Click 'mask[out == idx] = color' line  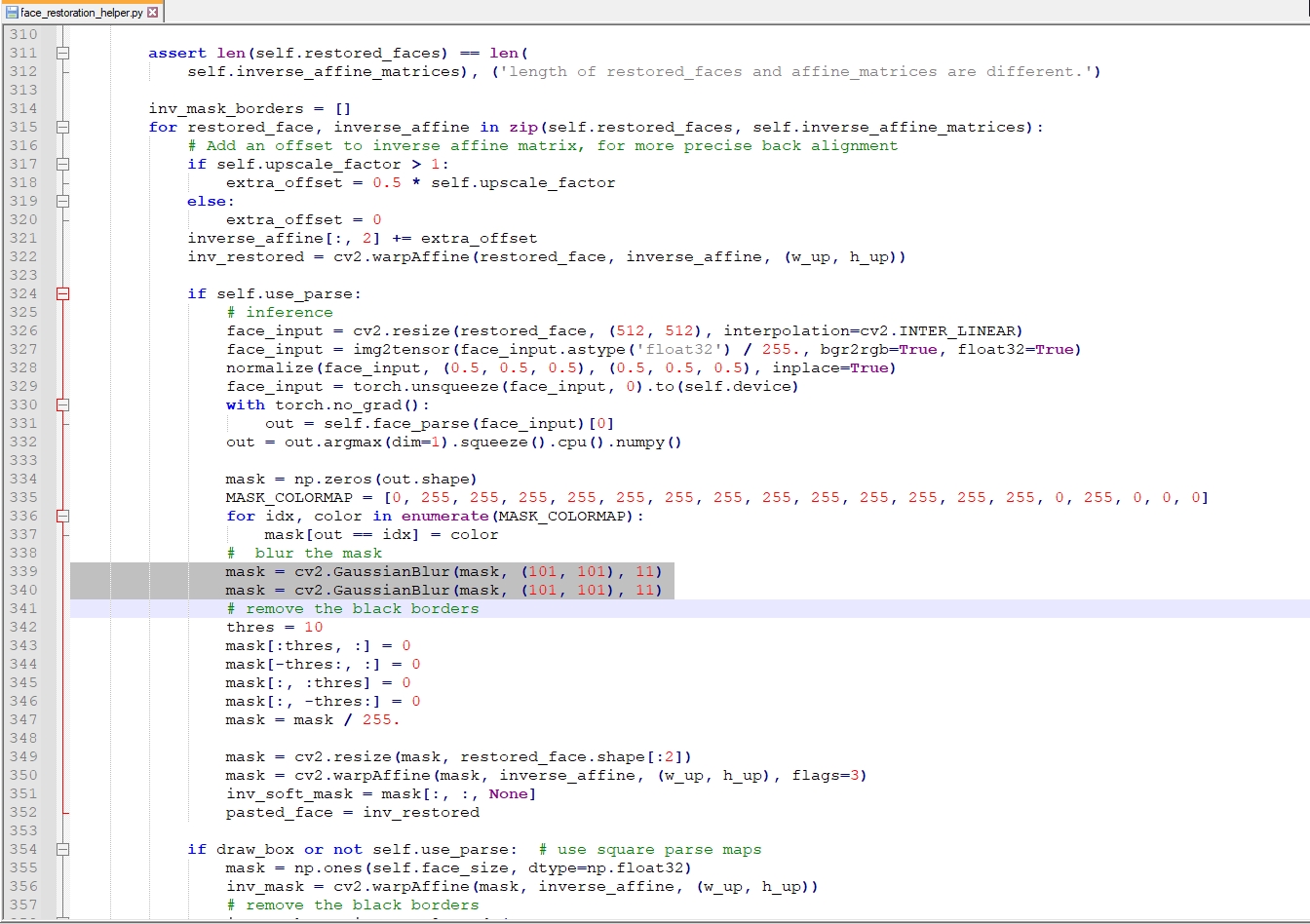pyautogui.click(x=381, y=535)
